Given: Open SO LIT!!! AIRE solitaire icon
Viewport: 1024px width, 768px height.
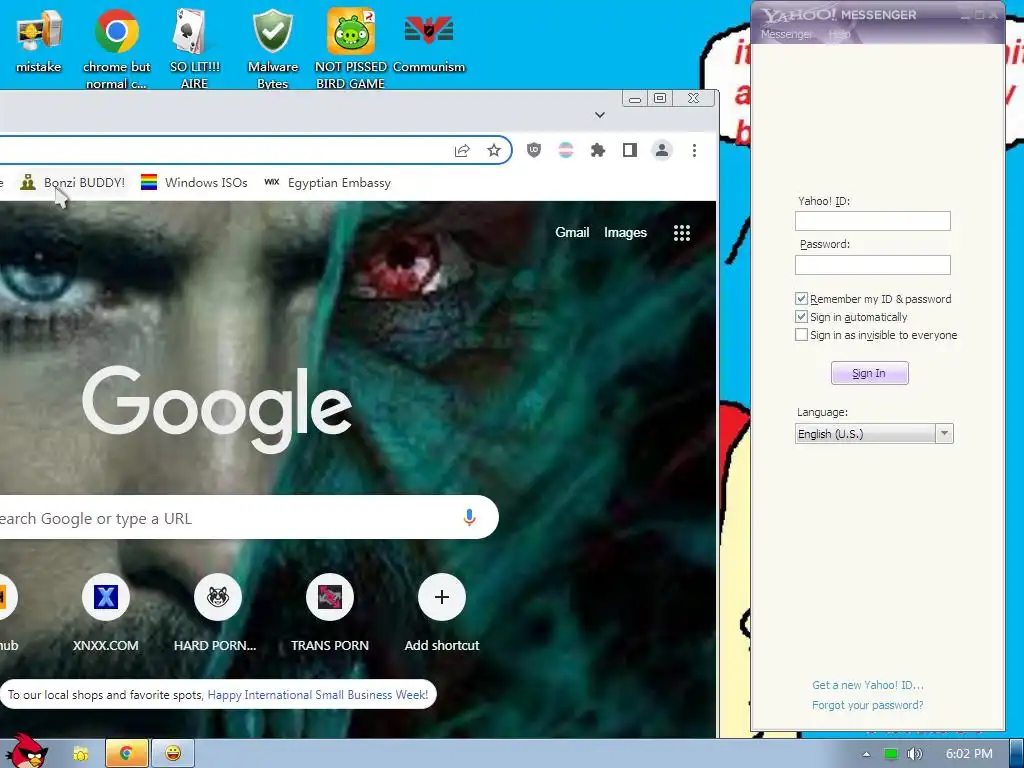Looking at the screenshot, I should [x=195, y=47].
